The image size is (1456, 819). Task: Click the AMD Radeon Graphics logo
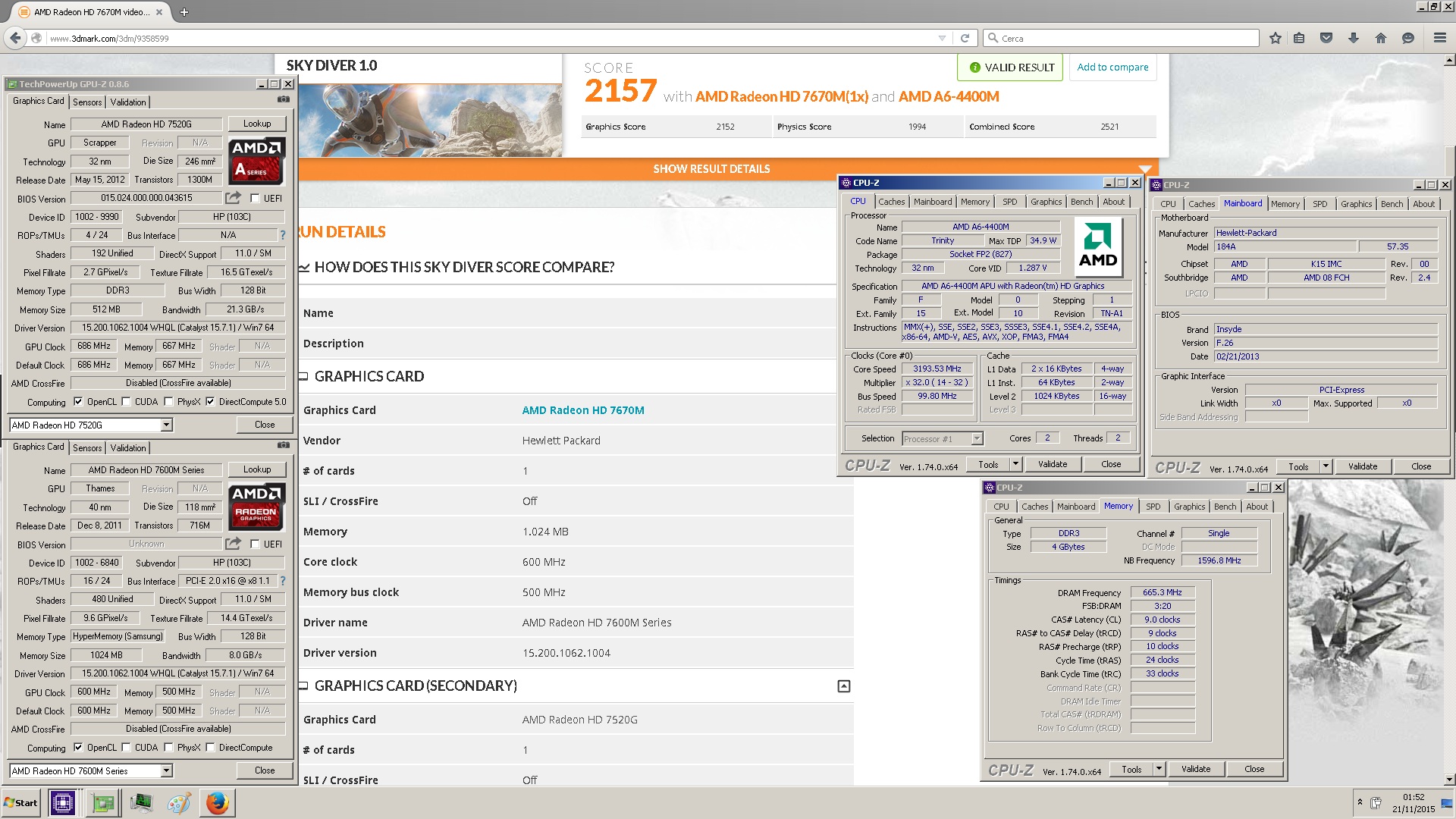257,507
